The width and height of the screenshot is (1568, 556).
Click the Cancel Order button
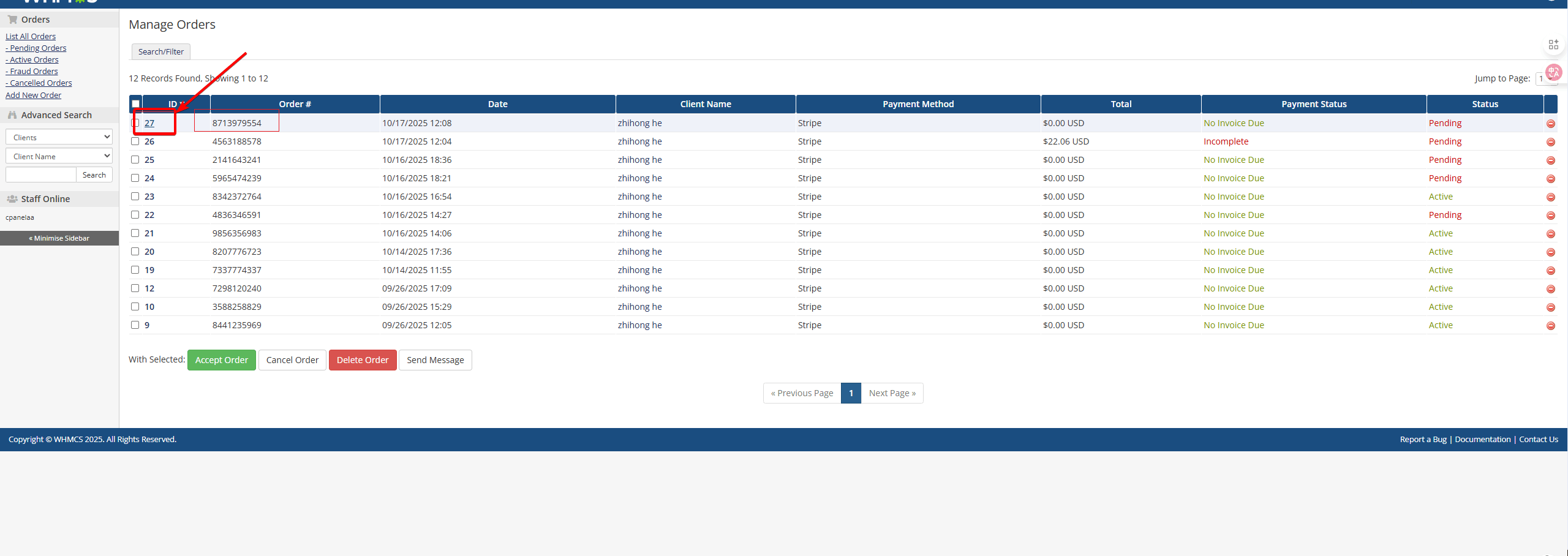tap(292, 360)
